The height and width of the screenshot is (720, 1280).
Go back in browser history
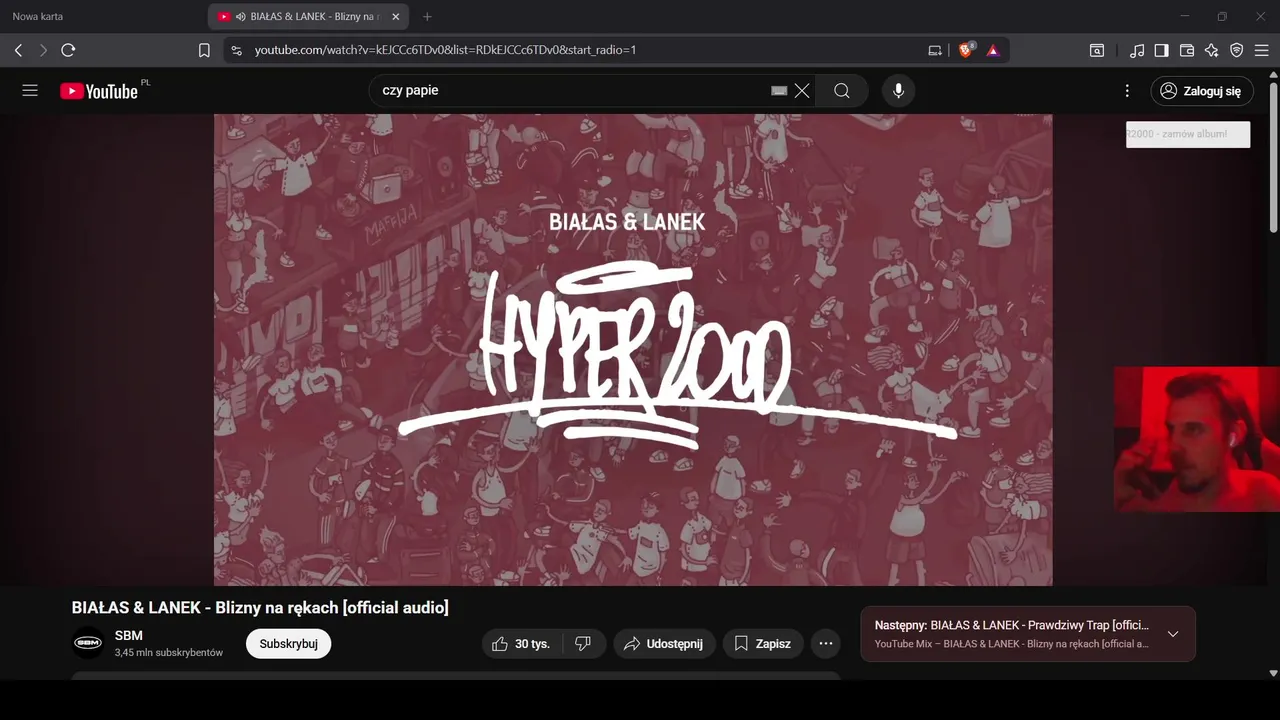[18, 50]
